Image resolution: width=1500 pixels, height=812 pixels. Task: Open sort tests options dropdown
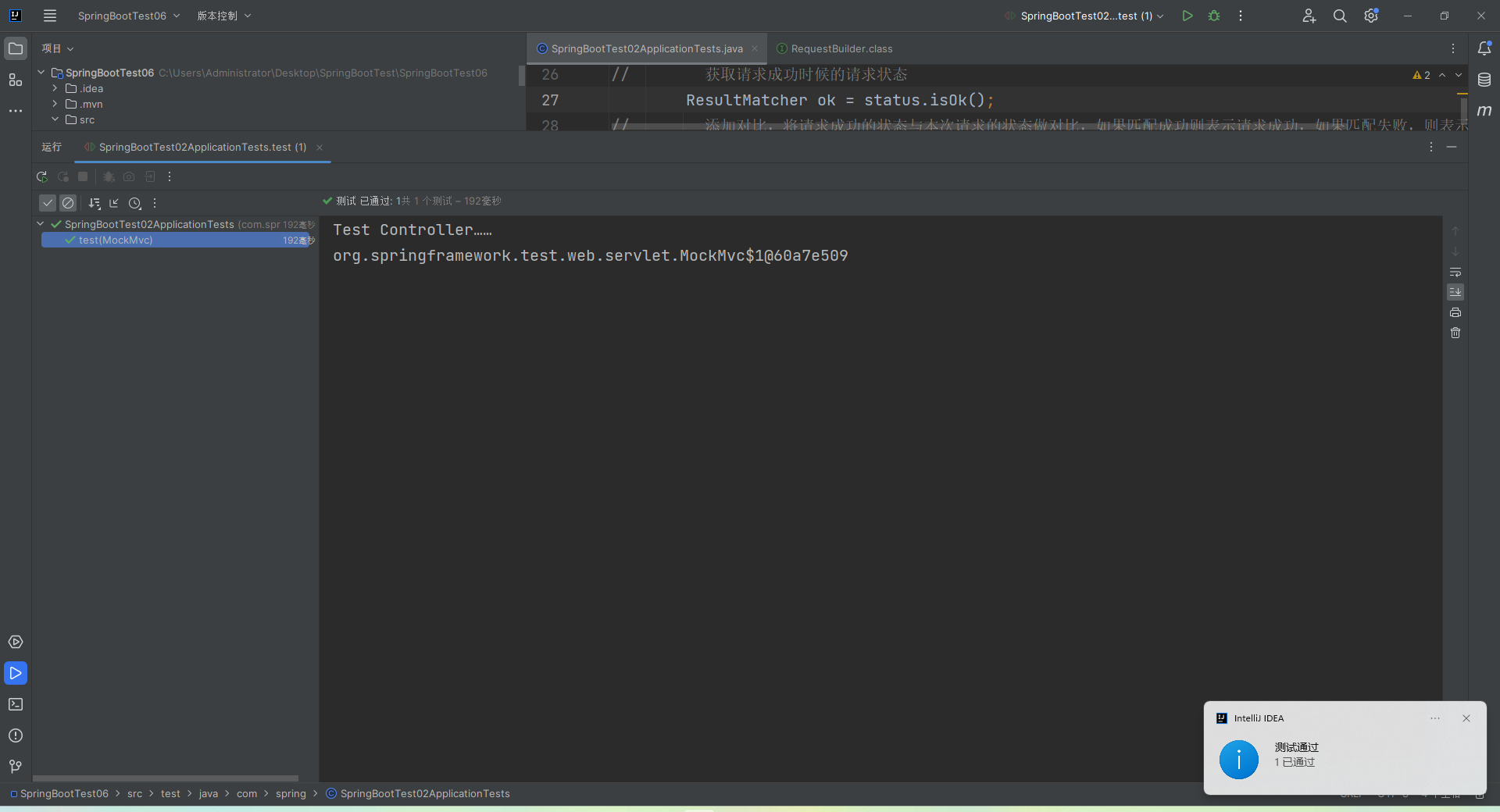(x=95, y=203)
